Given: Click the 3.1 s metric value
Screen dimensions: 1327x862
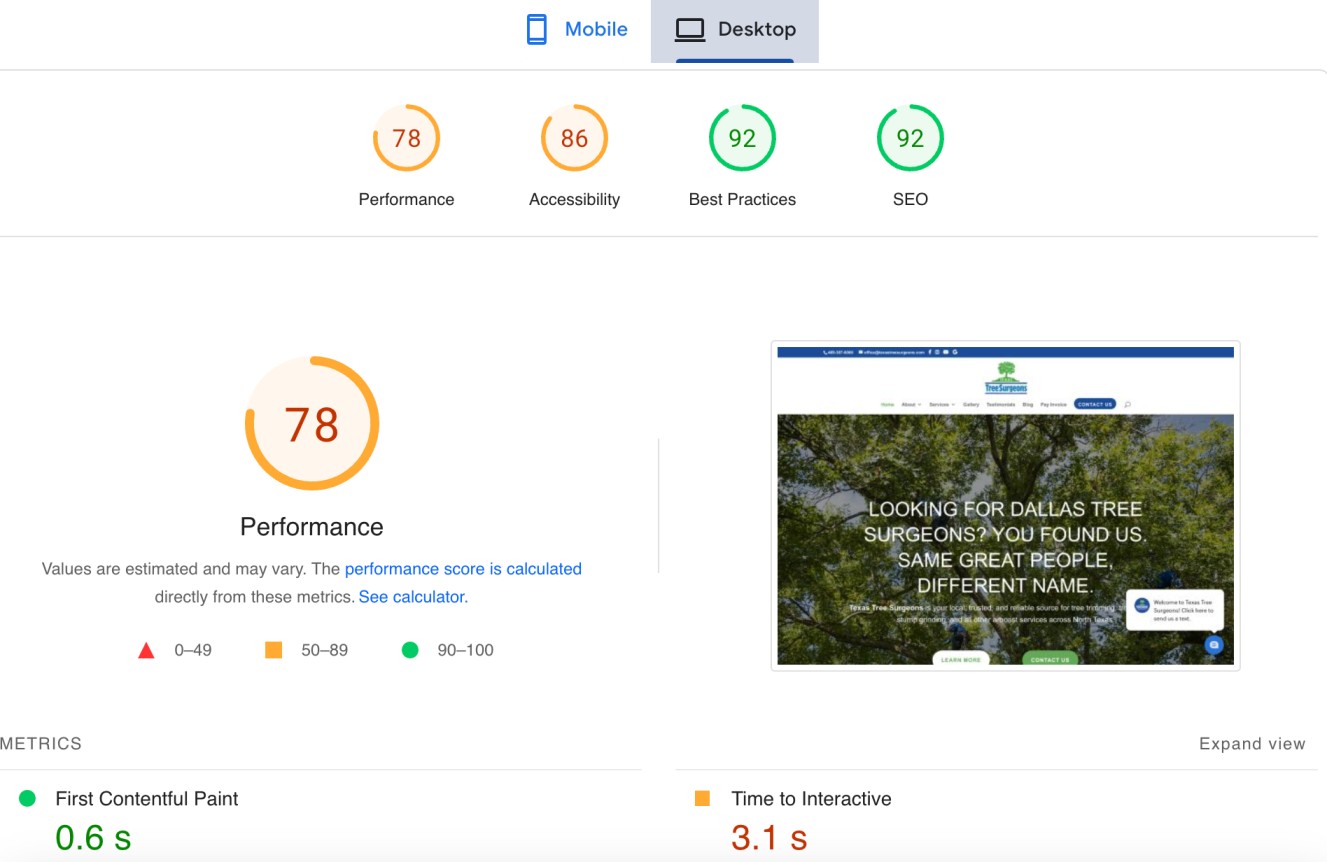Looking at the screenshot, I should coord(769,837).
